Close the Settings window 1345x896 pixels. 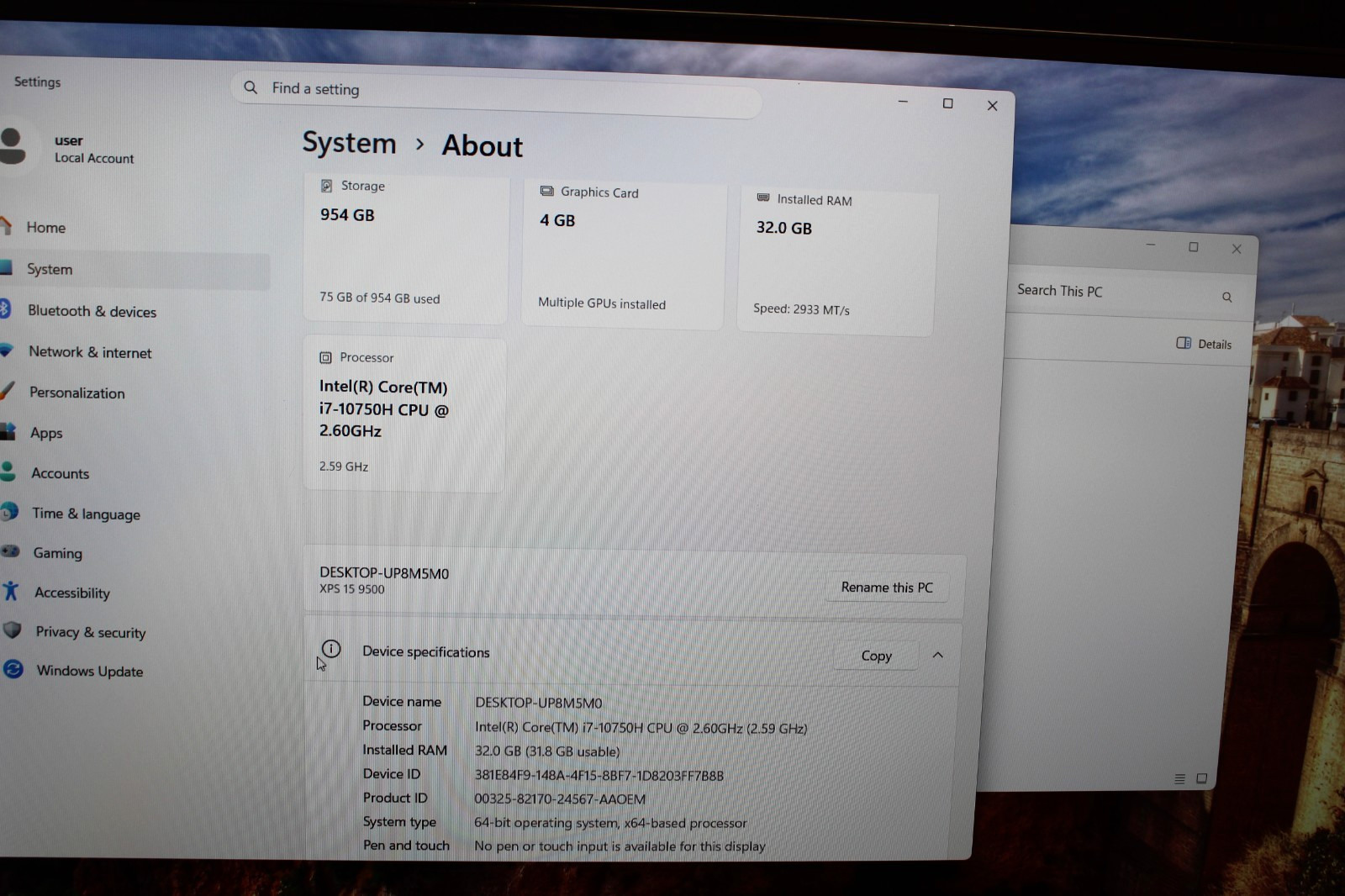click(x=992, y=105)
